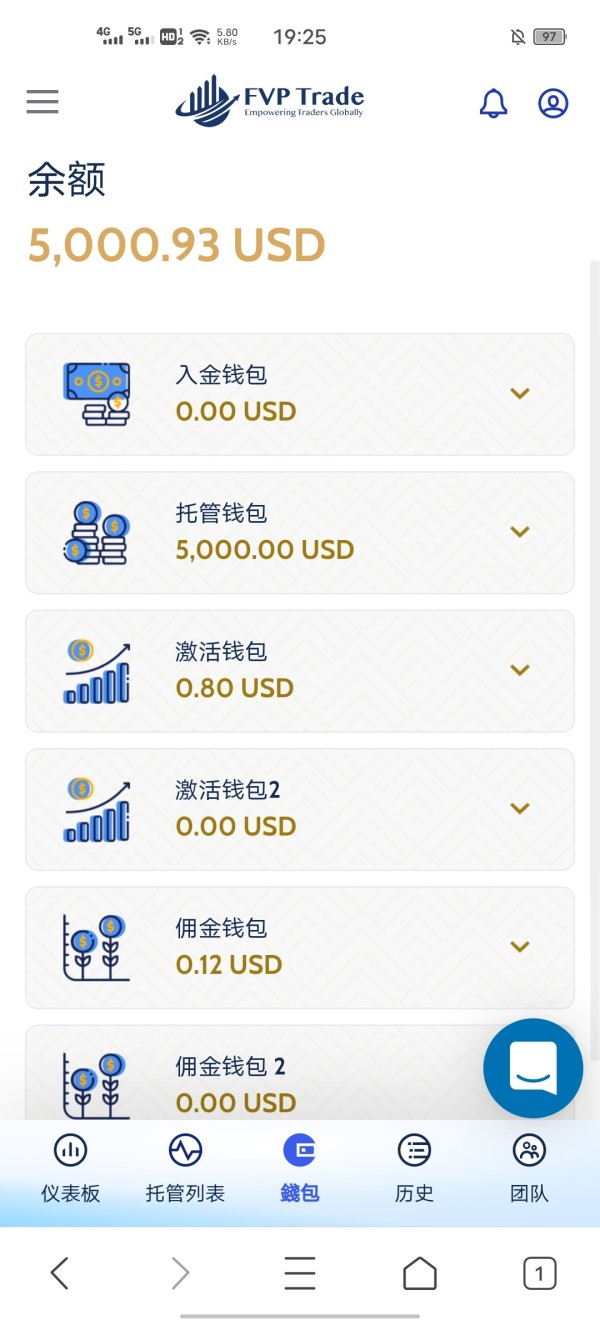Screen dimensions: 600x1320
Task: Open the live chat bubble
Action: pos(532,1068)
